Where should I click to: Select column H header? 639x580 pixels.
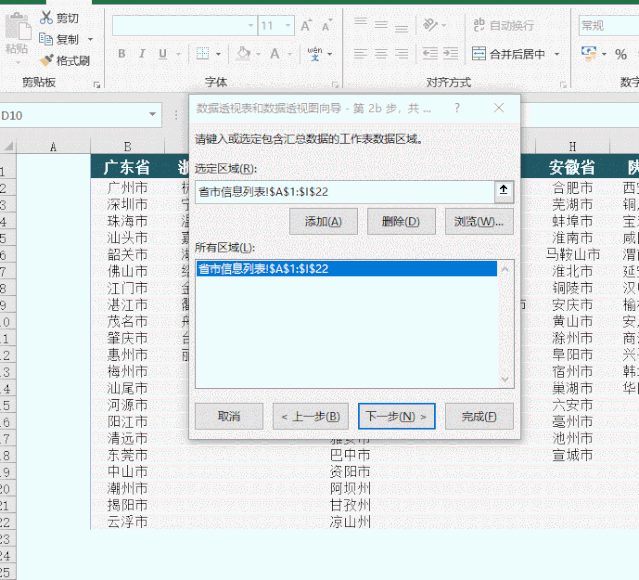[x=573, y=146]
